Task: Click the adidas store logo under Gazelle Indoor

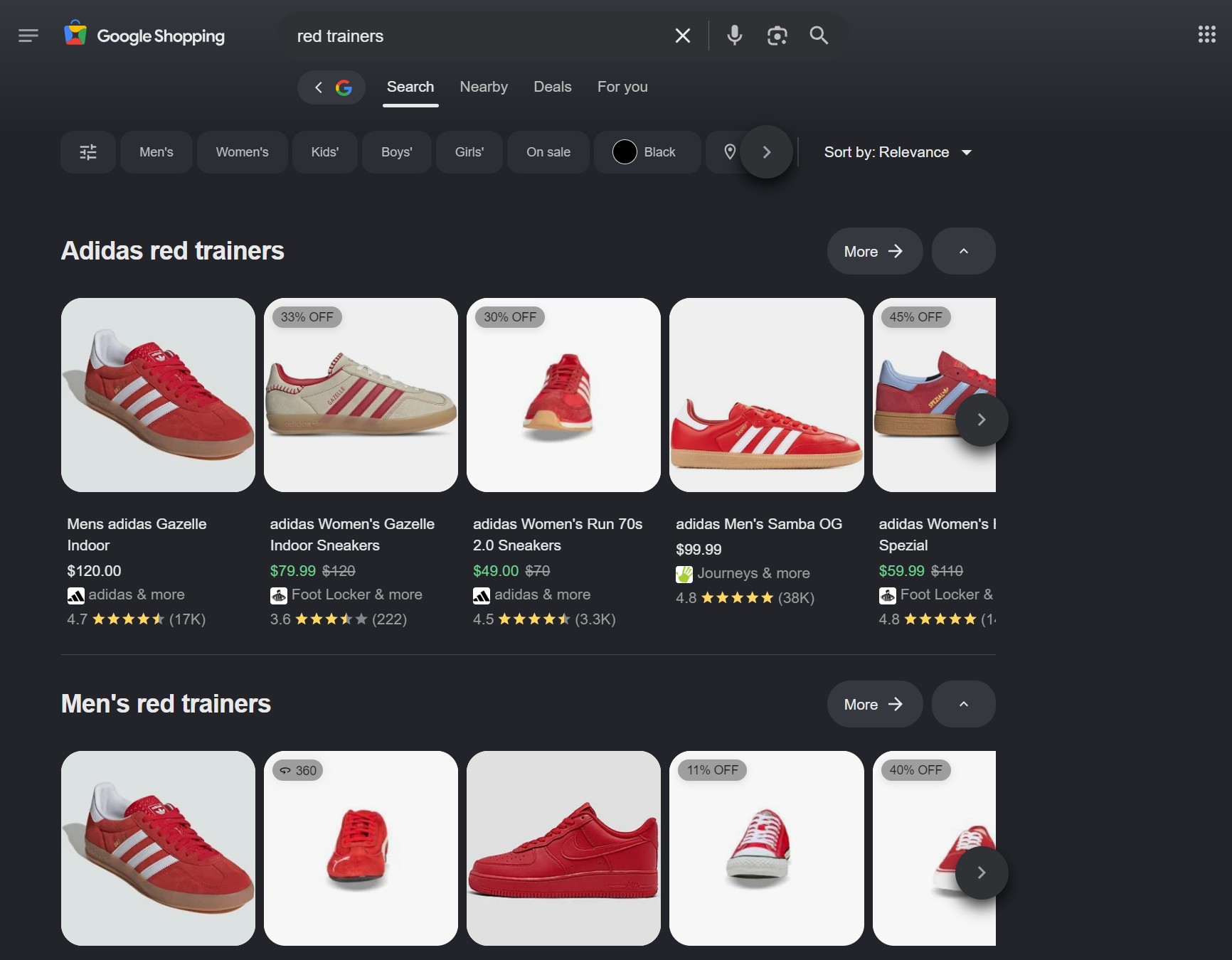Action: click(x=75, y=595)
